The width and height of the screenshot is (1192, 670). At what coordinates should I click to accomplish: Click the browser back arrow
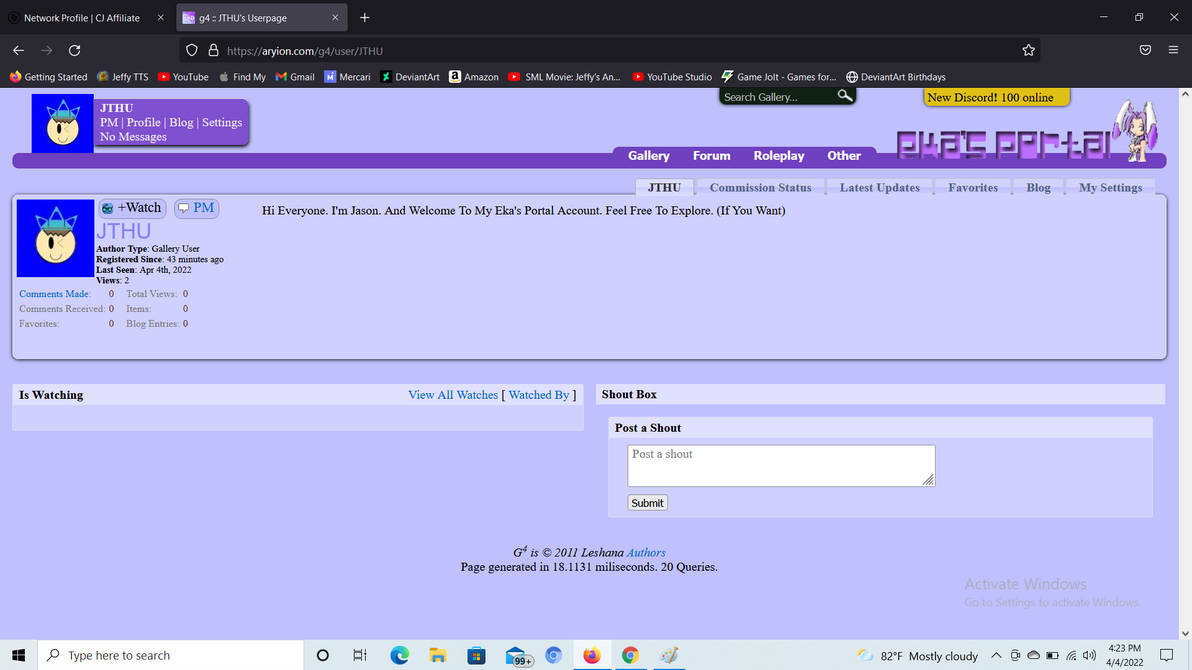18,50
